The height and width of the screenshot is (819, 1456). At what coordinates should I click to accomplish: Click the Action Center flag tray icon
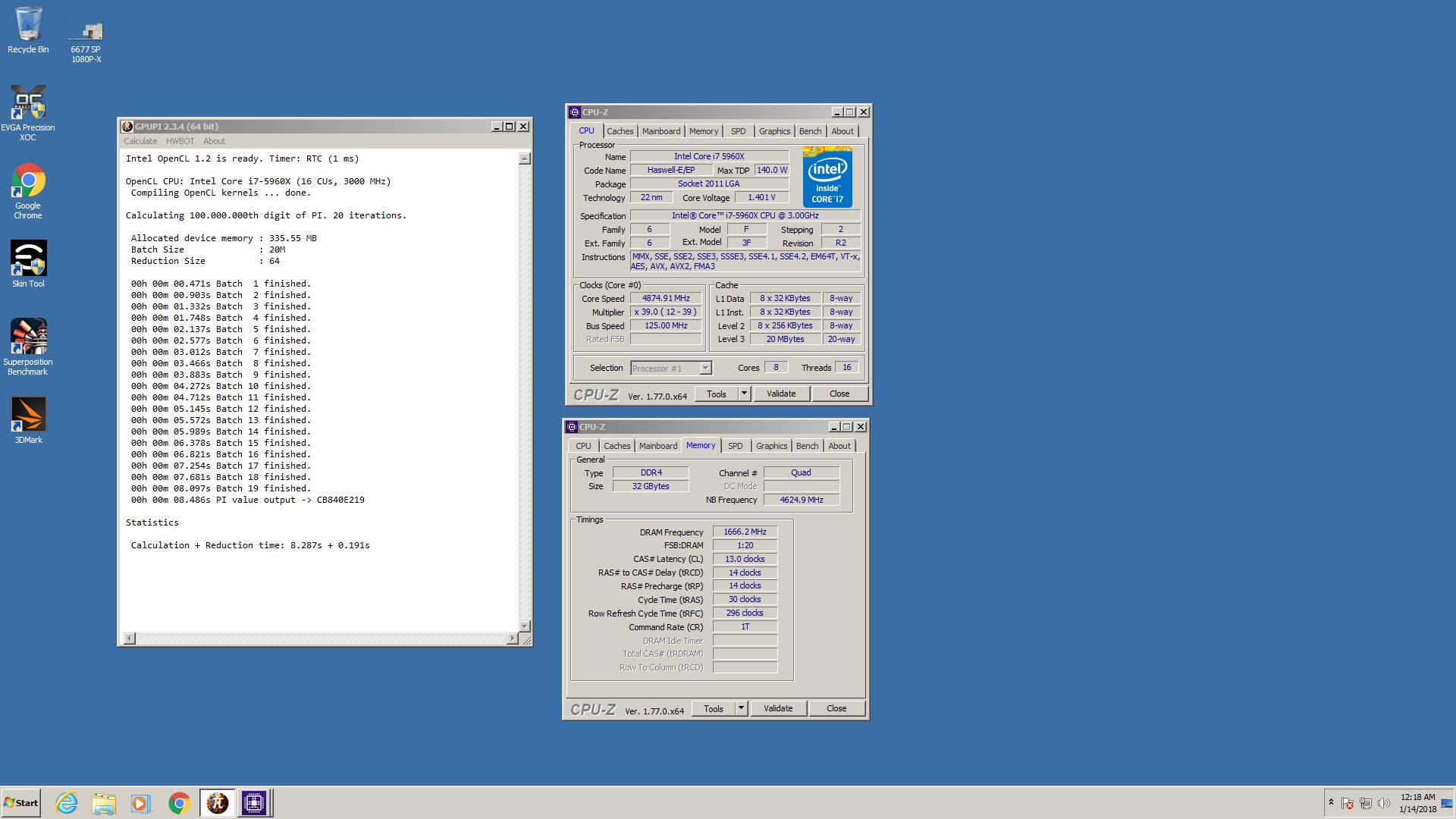[x=1348, y=803]
